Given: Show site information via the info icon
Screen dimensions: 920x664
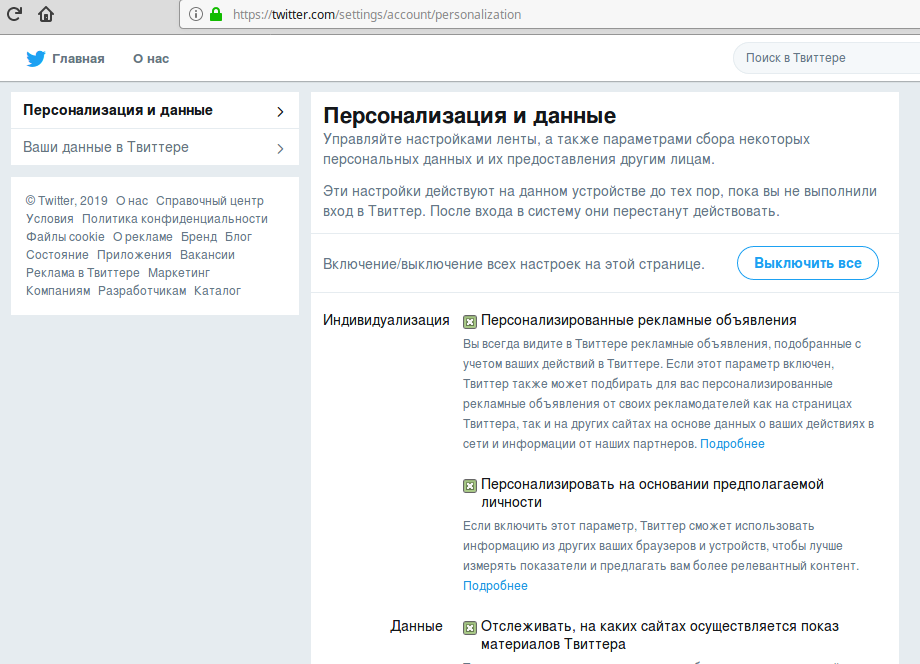Looking at the screenshot, I should 196,14.
